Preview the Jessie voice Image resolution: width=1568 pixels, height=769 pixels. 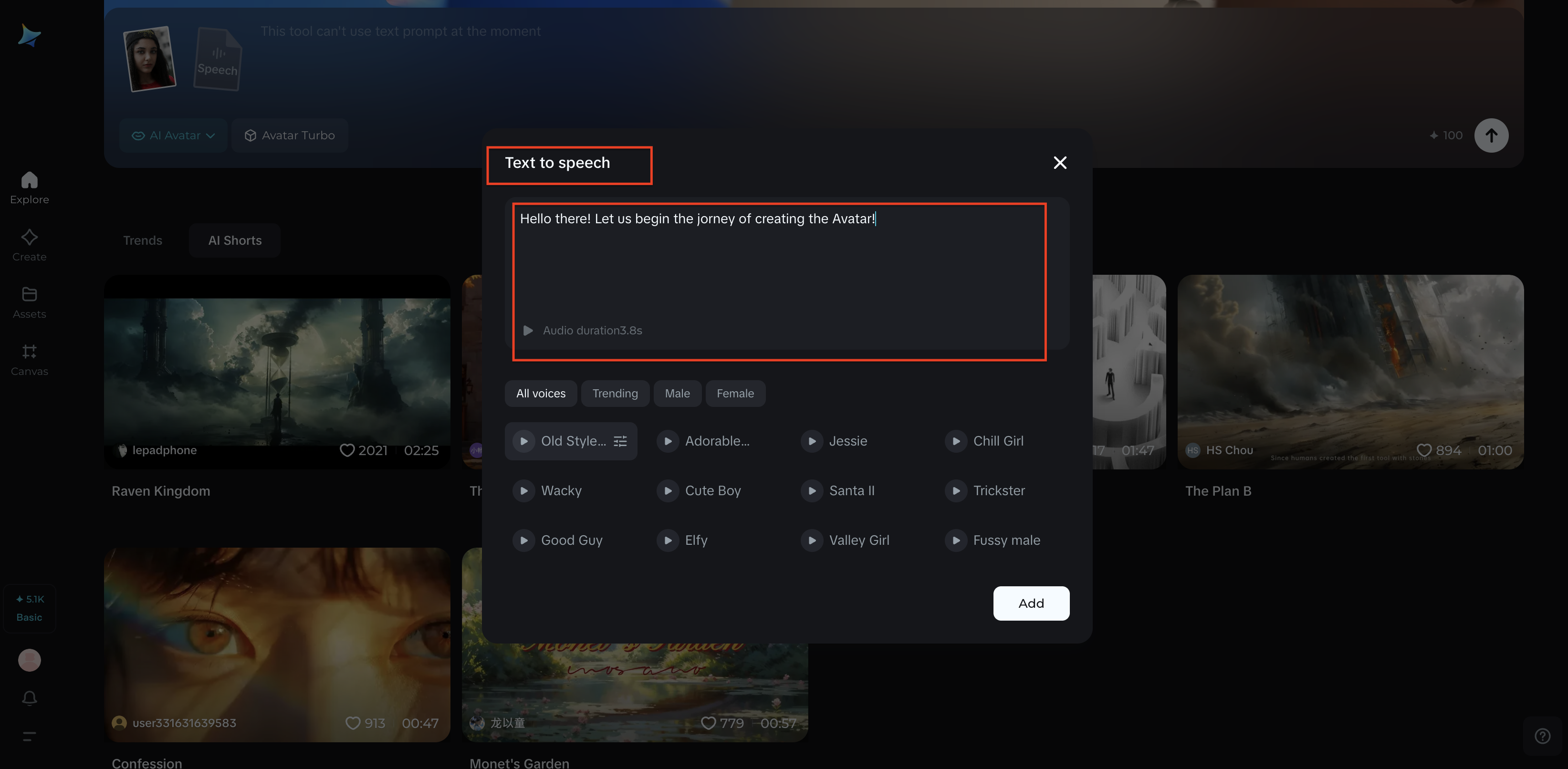(x=811, y=441)
